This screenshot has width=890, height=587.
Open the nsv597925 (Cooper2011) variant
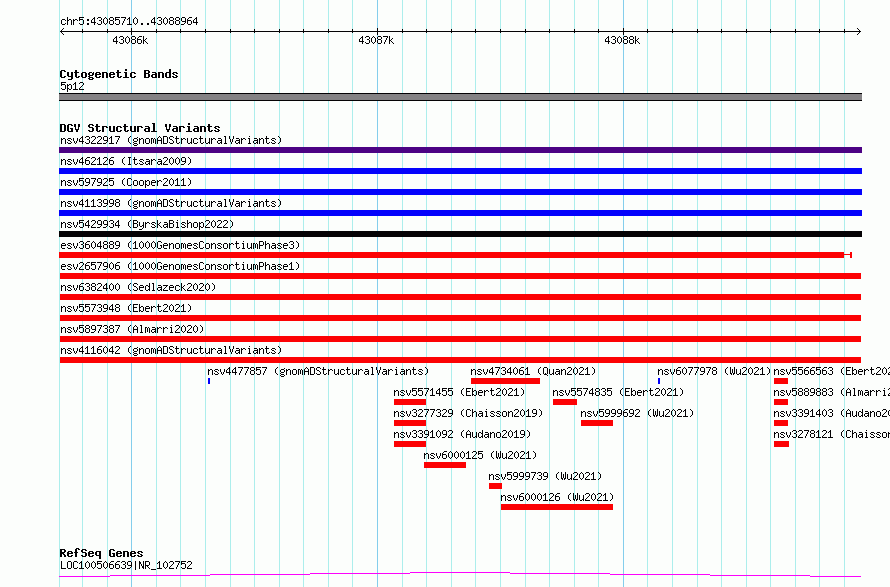click(126, 182)
